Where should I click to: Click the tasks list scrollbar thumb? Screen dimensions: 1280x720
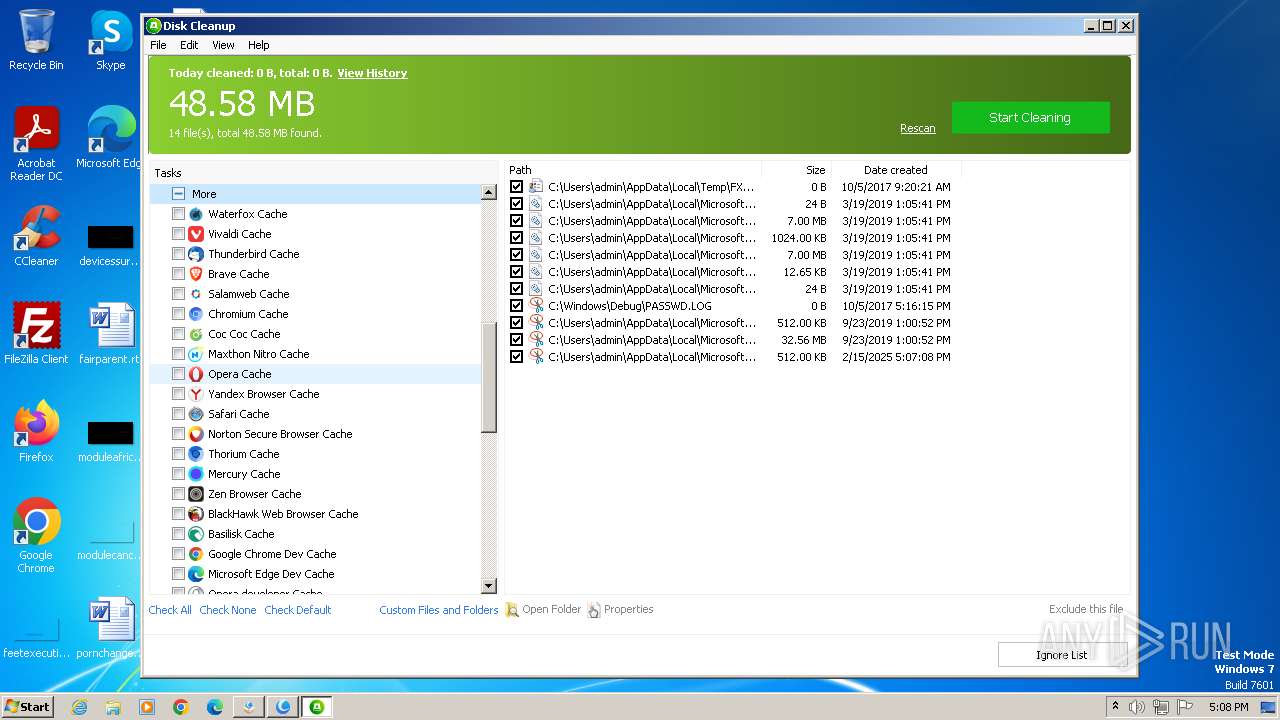(489, 376)
